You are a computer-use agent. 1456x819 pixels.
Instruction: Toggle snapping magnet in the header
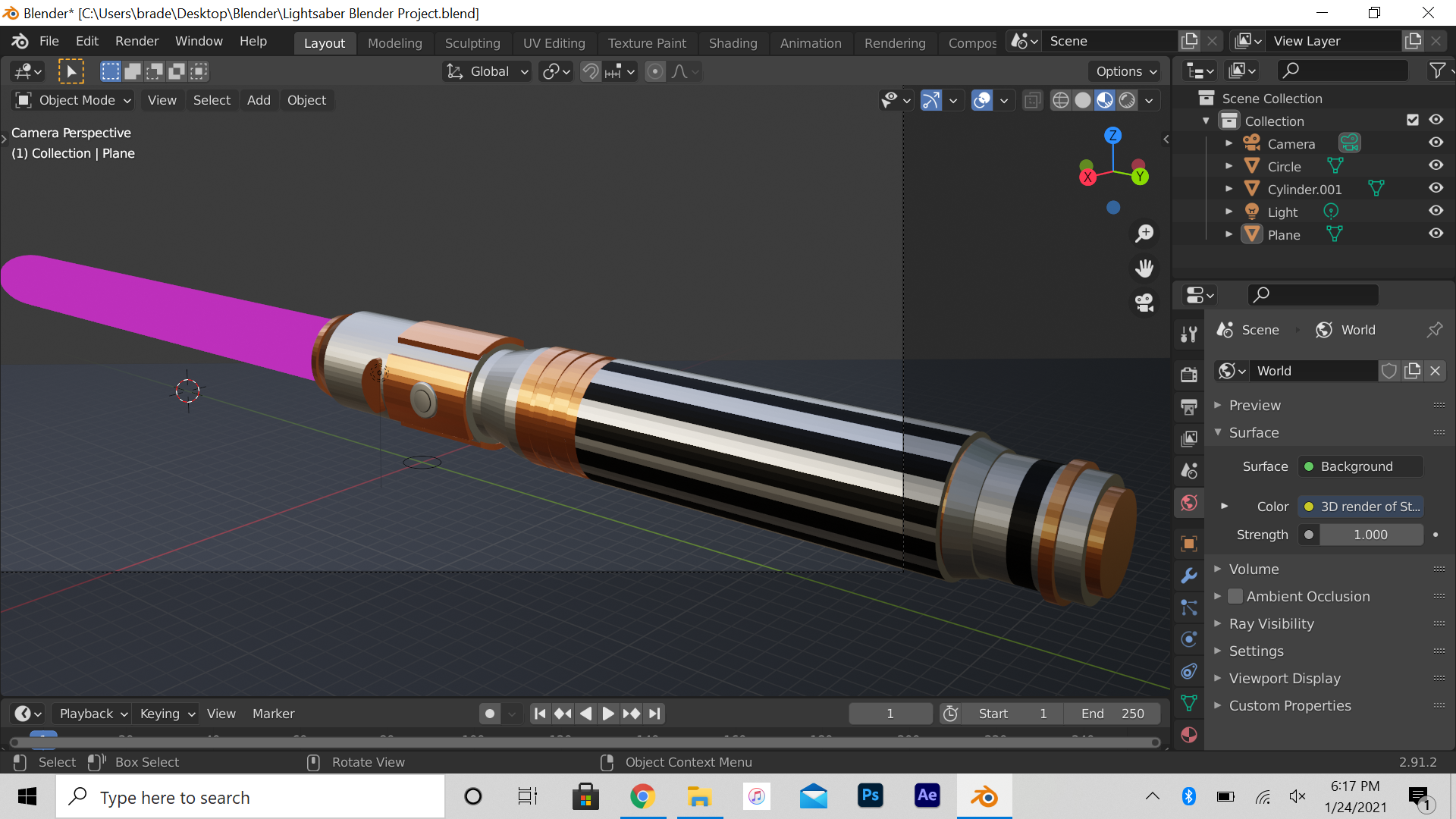(591, 71)
